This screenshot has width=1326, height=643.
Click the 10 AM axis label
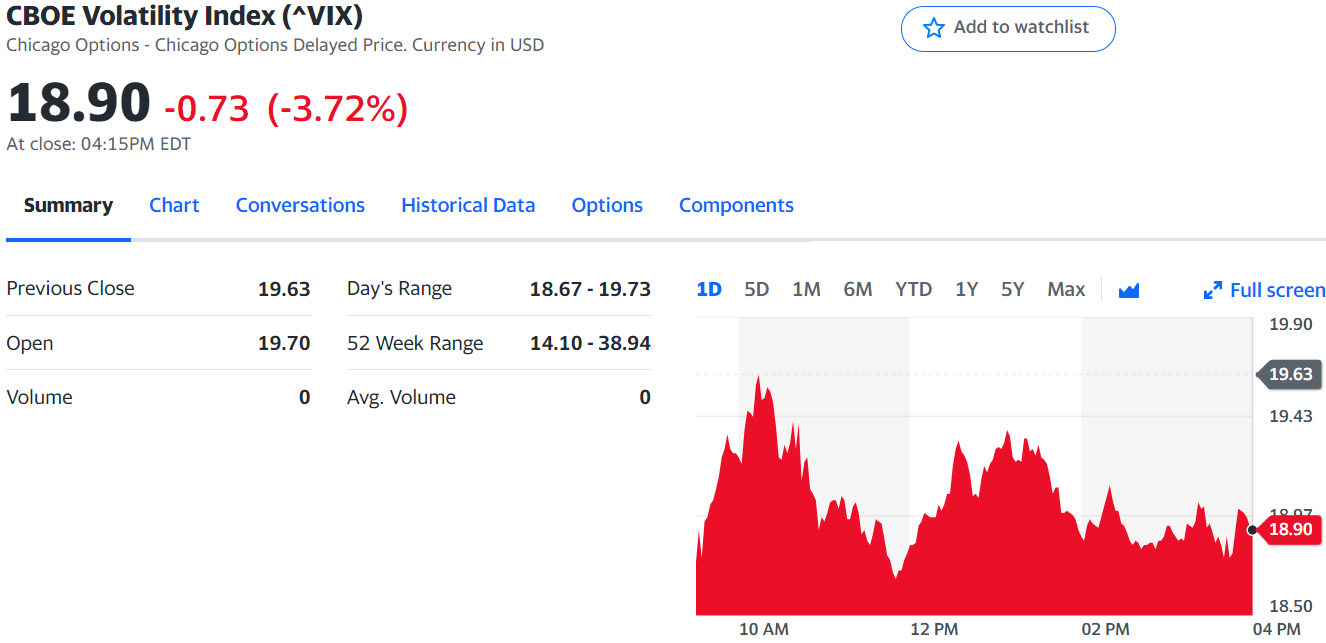pyautogui.click(x=764, y=629)
